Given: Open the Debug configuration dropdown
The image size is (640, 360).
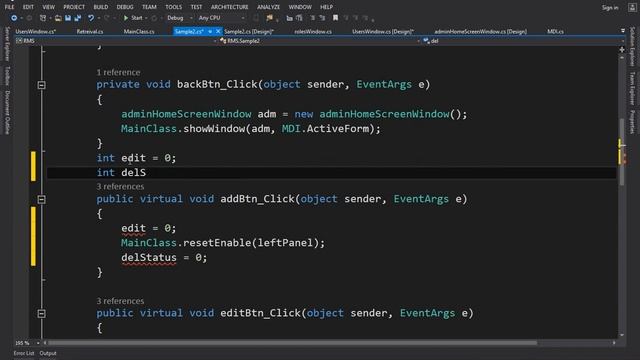Looking at the screenshot, I should tap(180, 18).
